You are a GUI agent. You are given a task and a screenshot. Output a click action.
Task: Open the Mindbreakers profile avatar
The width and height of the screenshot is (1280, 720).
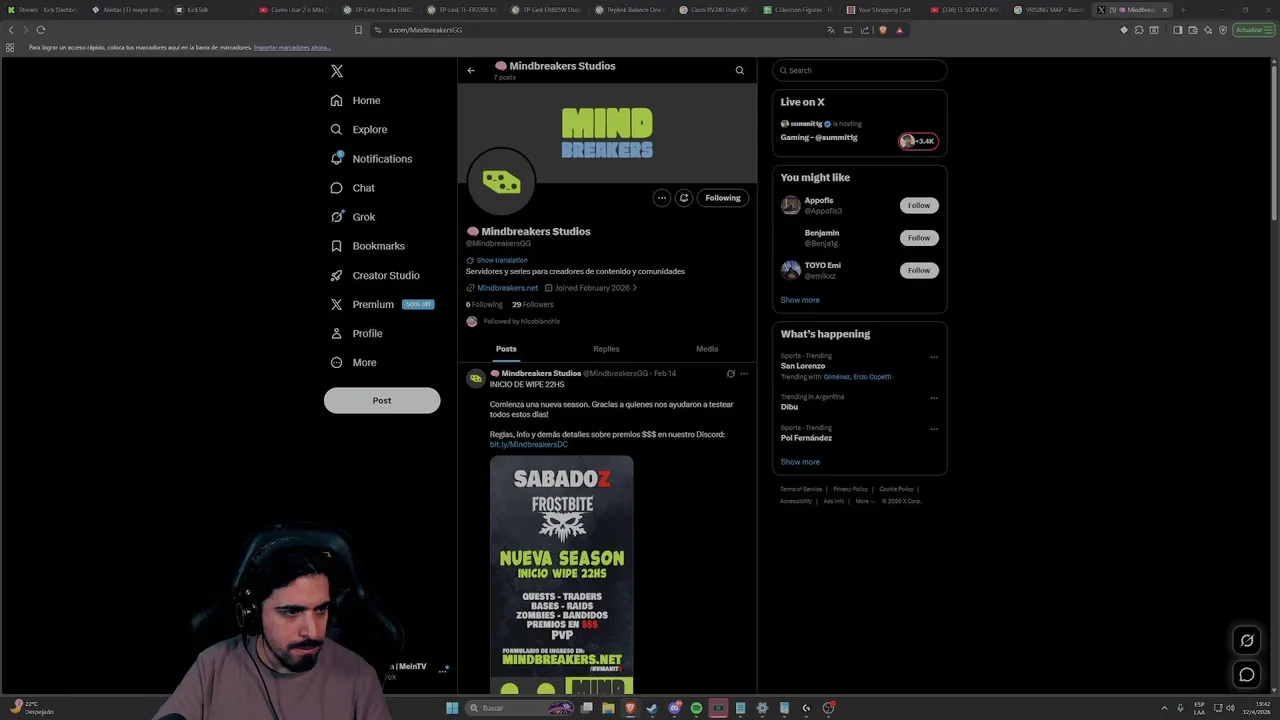click(x=502, y=182)
